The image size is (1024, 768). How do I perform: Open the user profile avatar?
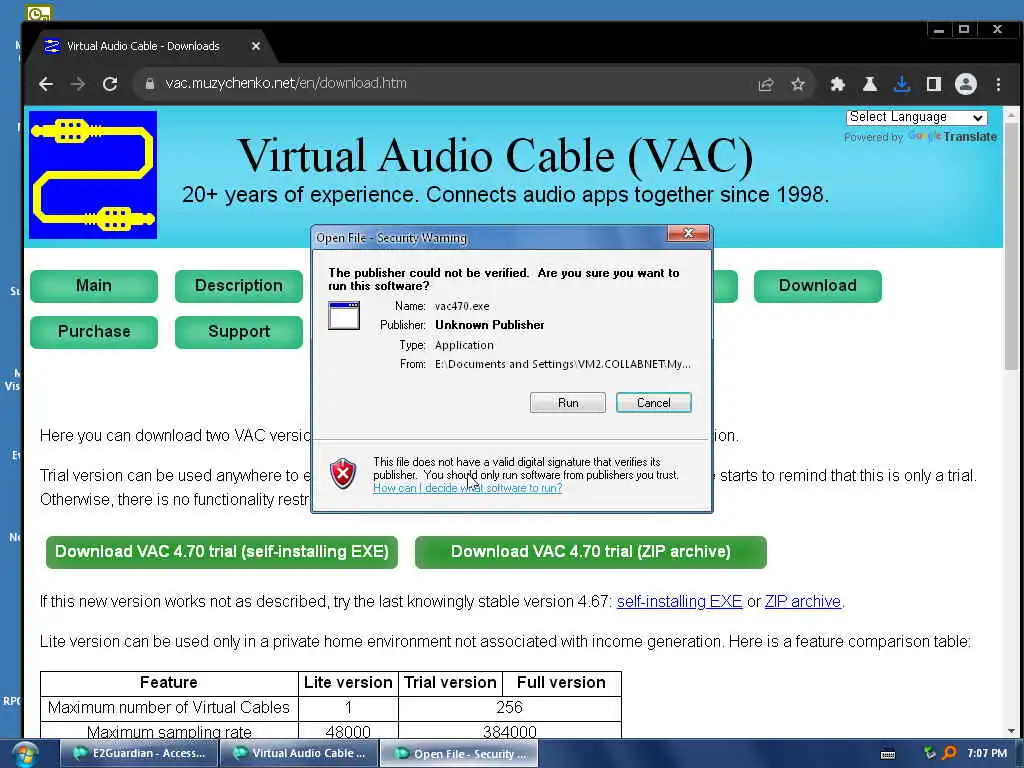click(966, 84)
